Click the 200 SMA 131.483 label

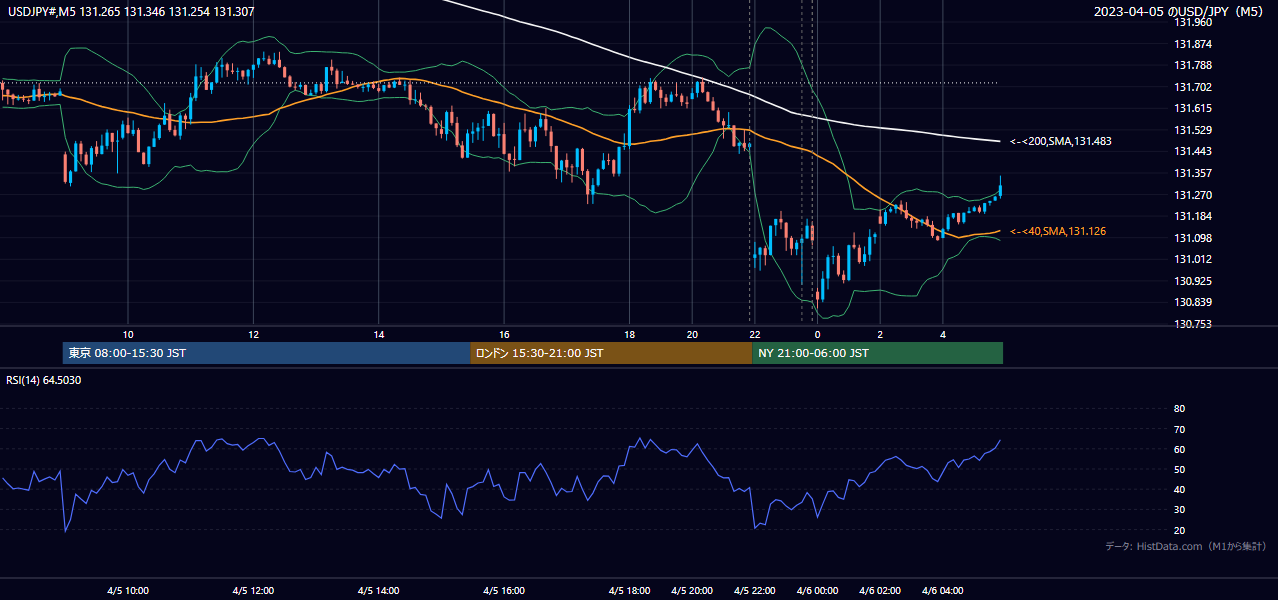1060,142
